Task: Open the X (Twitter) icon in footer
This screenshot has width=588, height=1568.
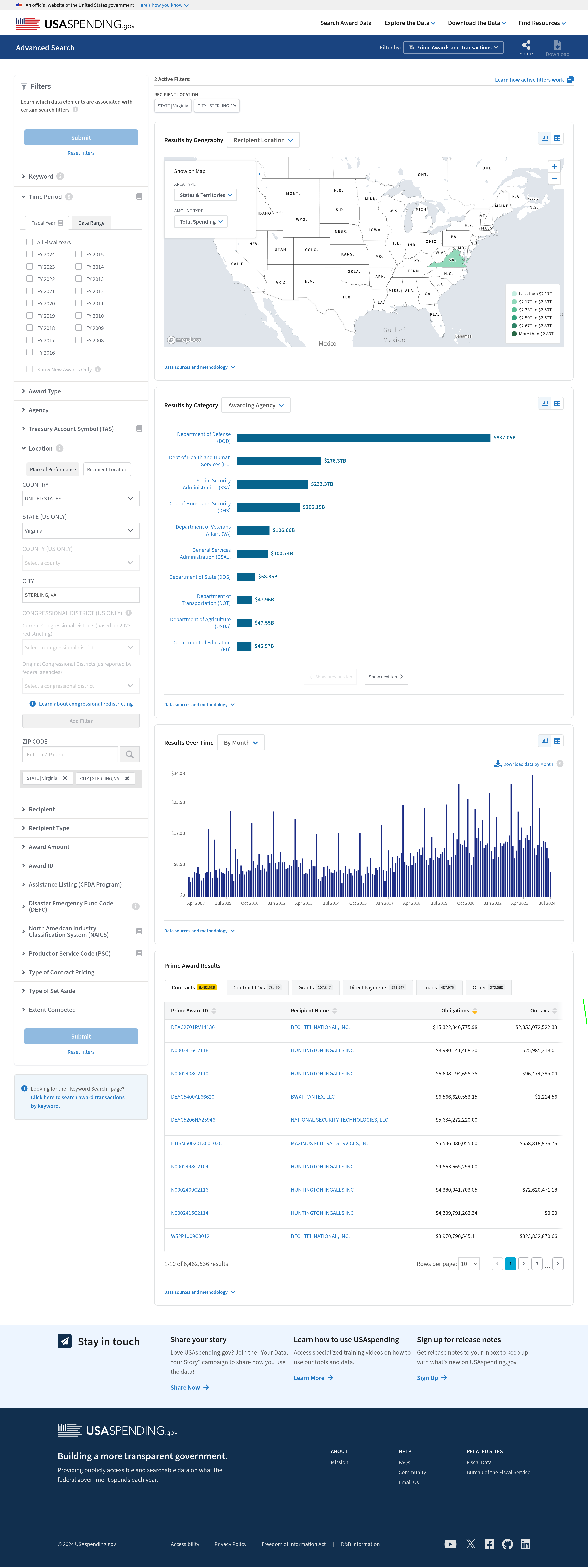Action: pos(471,1544)
